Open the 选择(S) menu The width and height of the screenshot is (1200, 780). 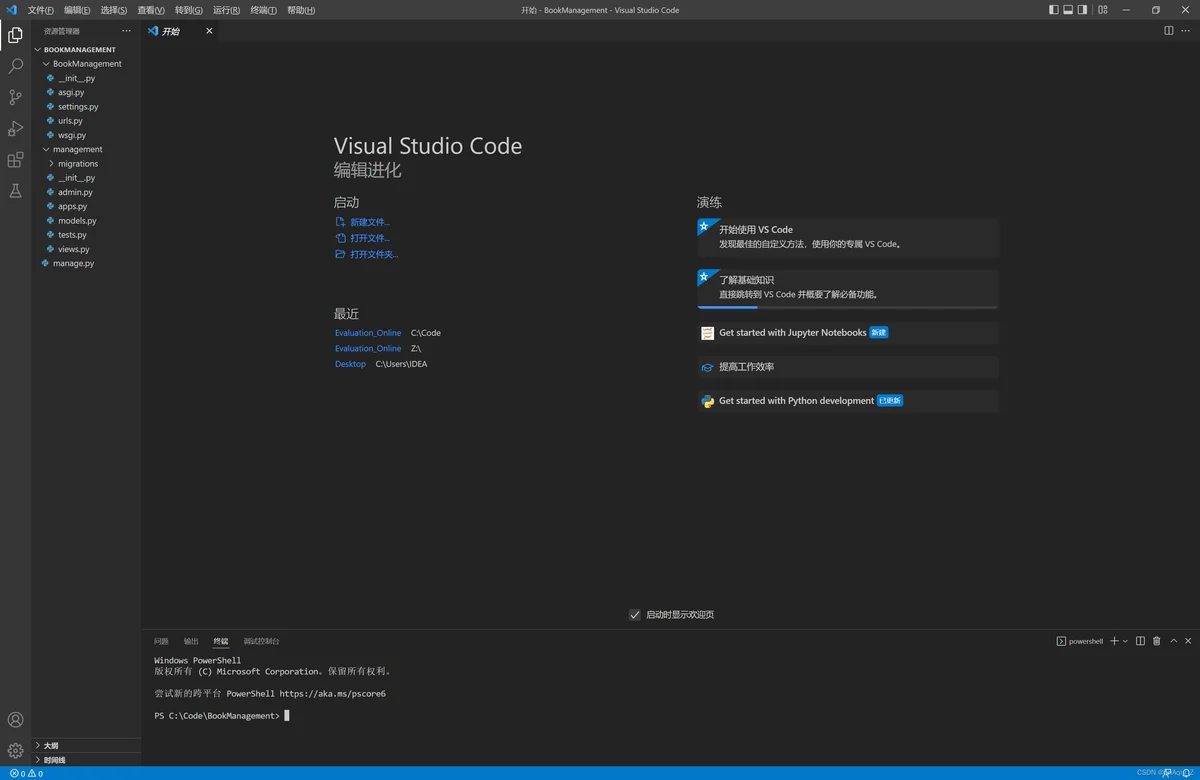click(114, 10)
